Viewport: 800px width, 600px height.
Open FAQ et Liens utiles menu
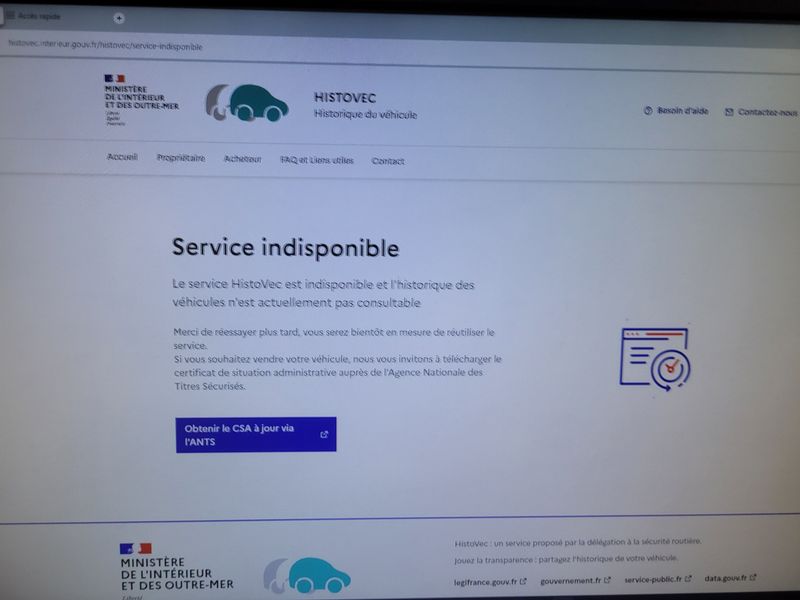coord(316,160)
